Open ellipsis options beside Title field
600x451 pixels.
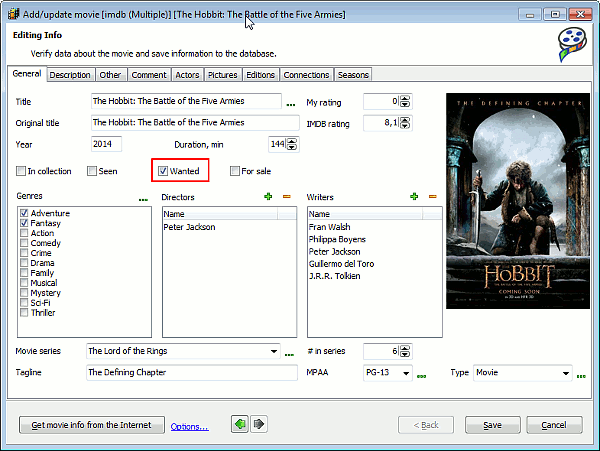[291, 104]
